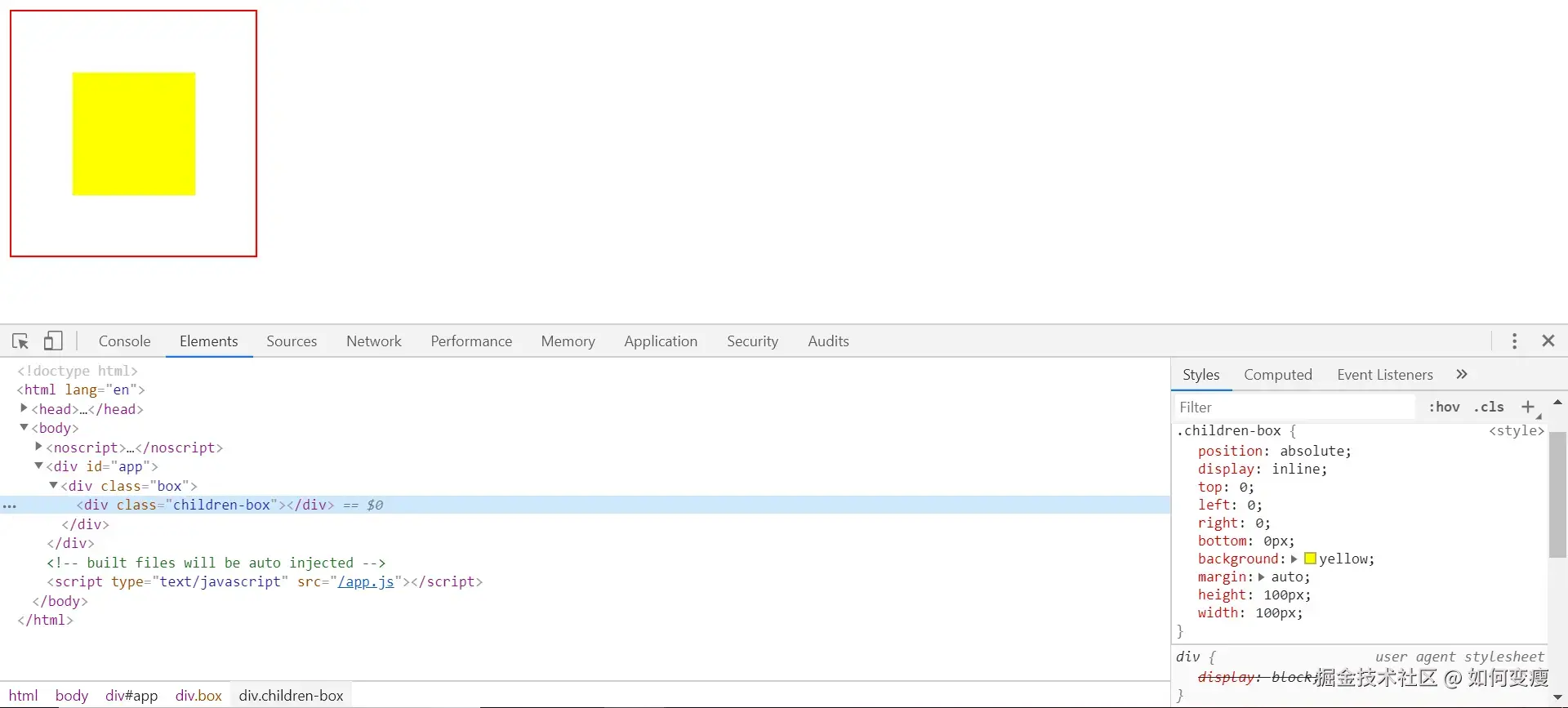Collapse the div id="app" node

[38, 465]
